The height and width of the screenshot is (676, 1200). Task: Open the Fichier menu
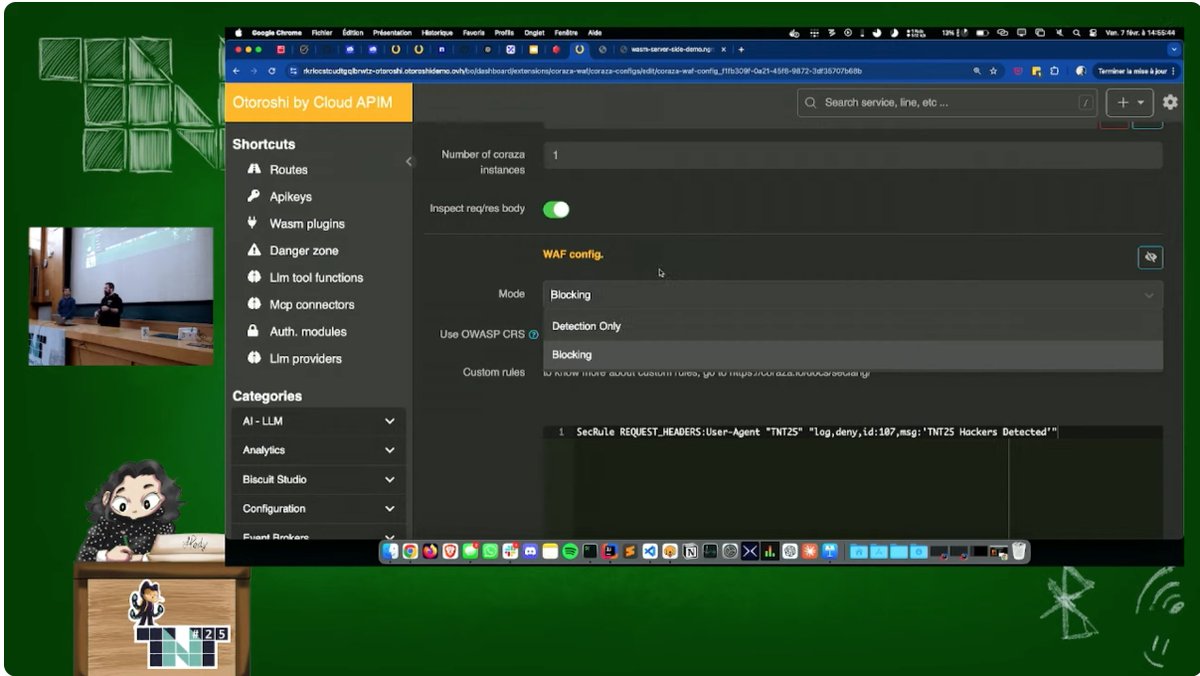pyautogui.click(x=322, y=32)
